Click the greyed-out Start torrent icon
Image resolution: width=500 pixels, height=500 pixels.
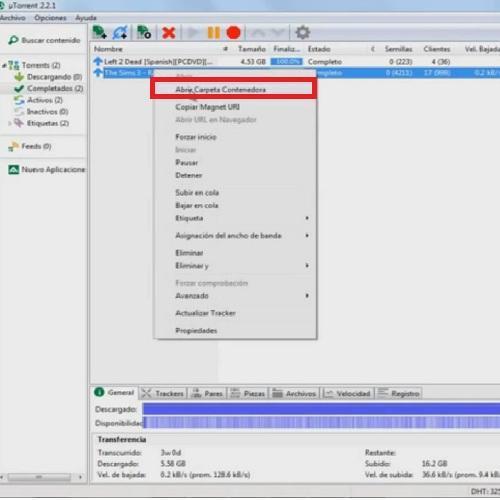192,33
